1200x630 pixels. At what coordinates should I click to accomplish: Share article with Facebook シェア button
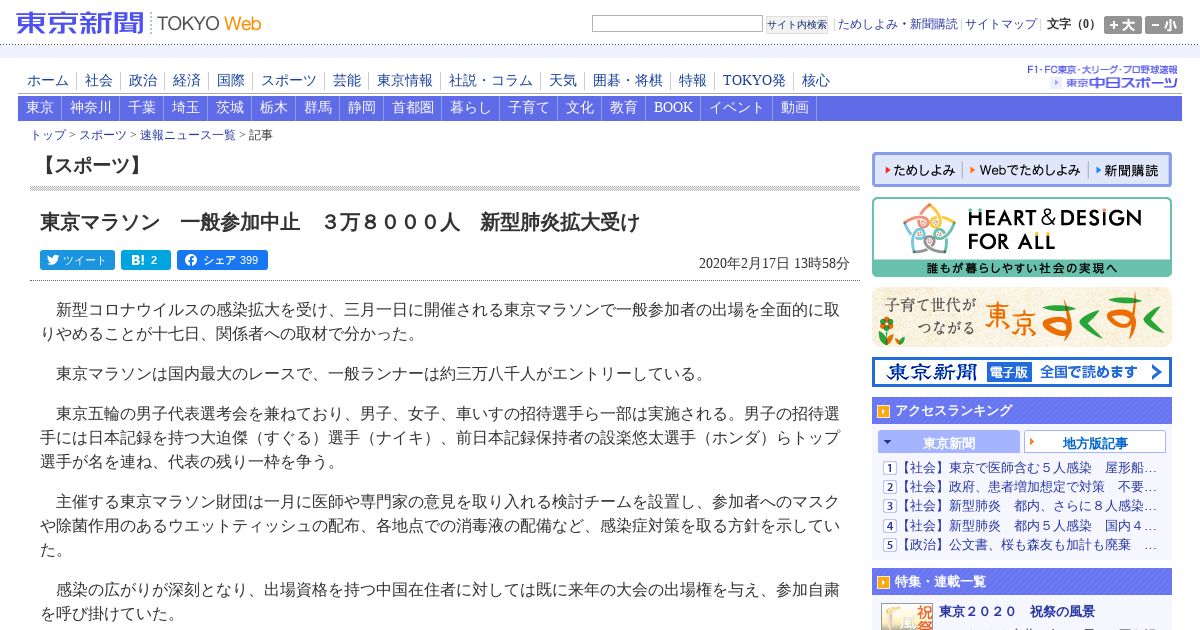222,260
